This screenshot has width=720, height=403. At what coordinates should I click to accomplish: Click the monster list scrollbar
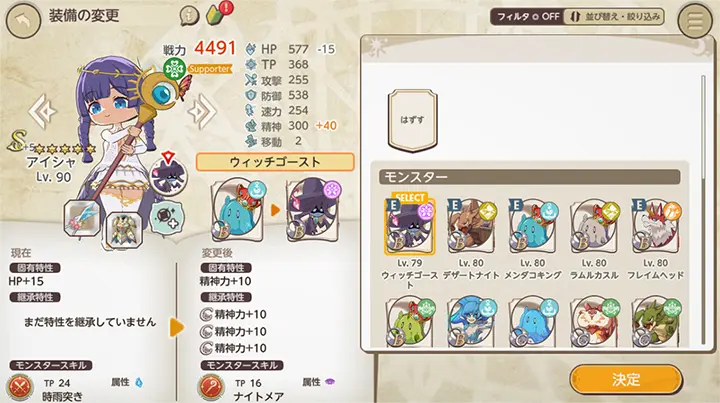pos(703,210)
